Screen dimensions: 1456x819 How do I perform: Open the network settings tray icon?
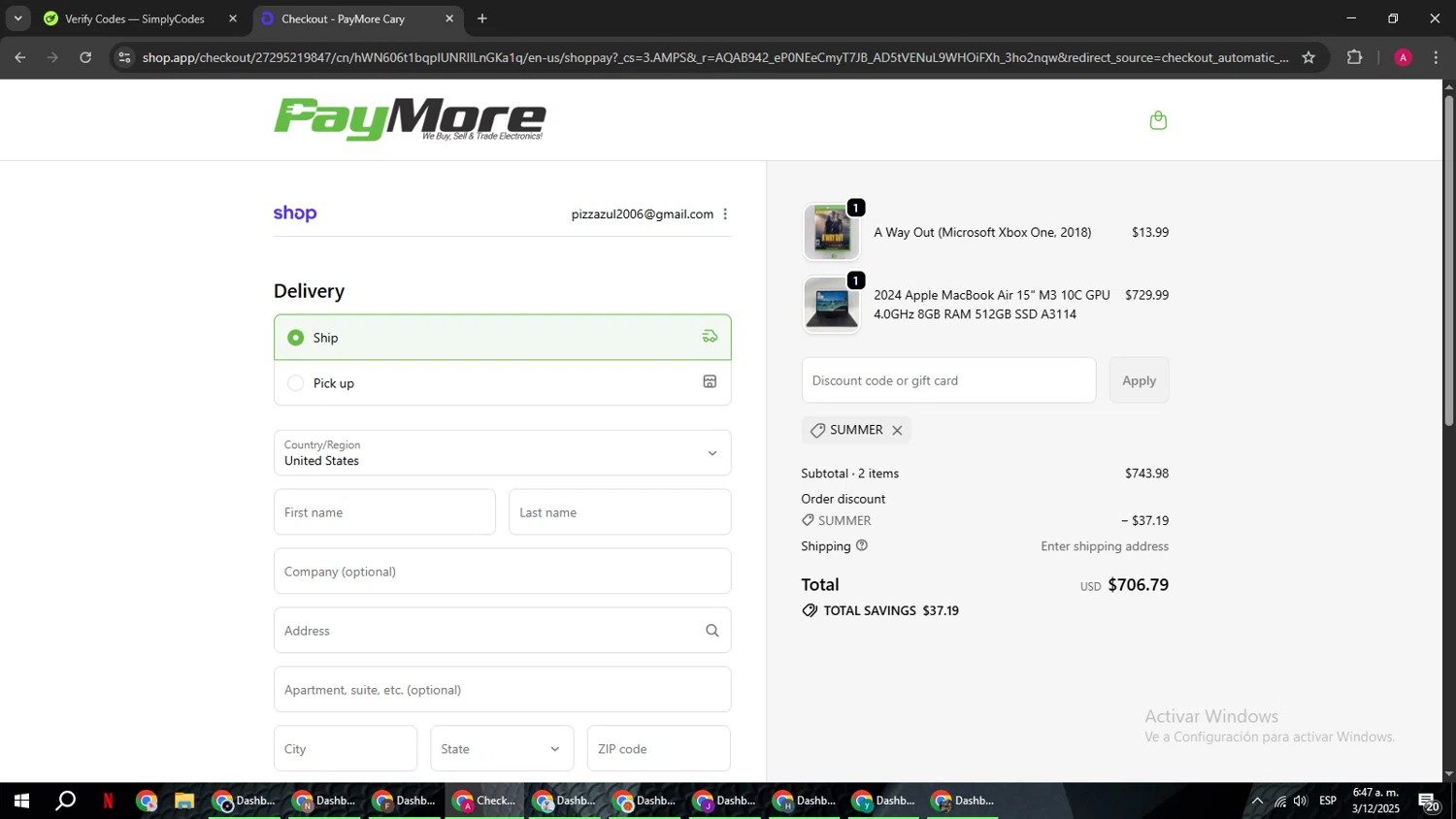(x=1279, y=802)
